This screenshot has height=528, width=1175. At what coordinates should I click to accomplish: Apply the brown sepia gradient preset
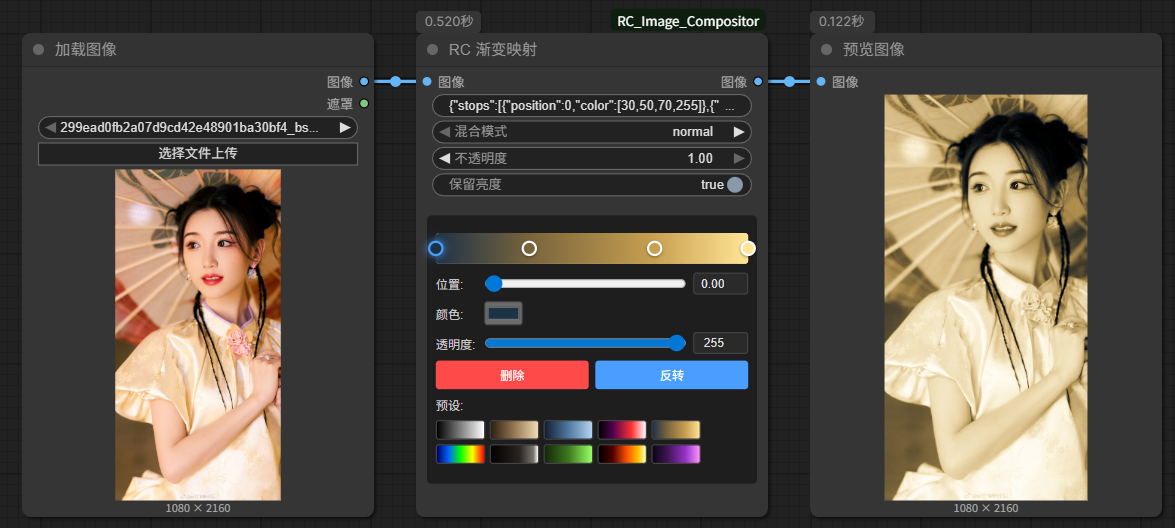(x=514, y=430)
